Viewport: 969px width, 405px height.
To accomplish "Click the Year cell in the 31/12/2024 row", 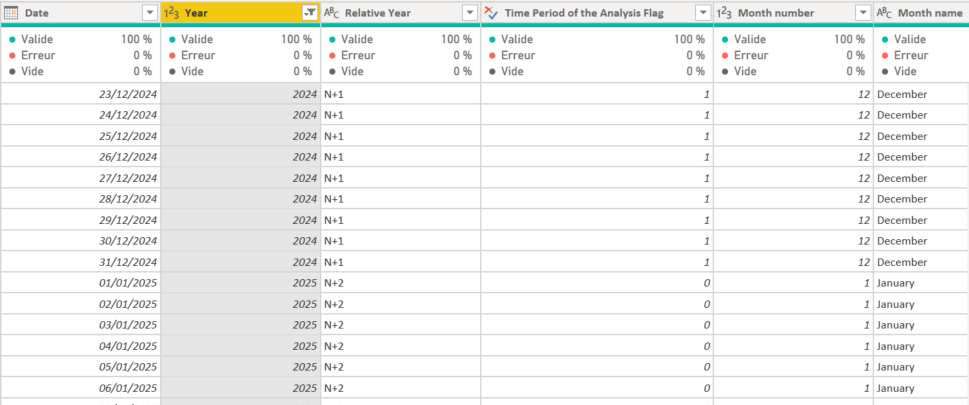I will click(240, 262).
